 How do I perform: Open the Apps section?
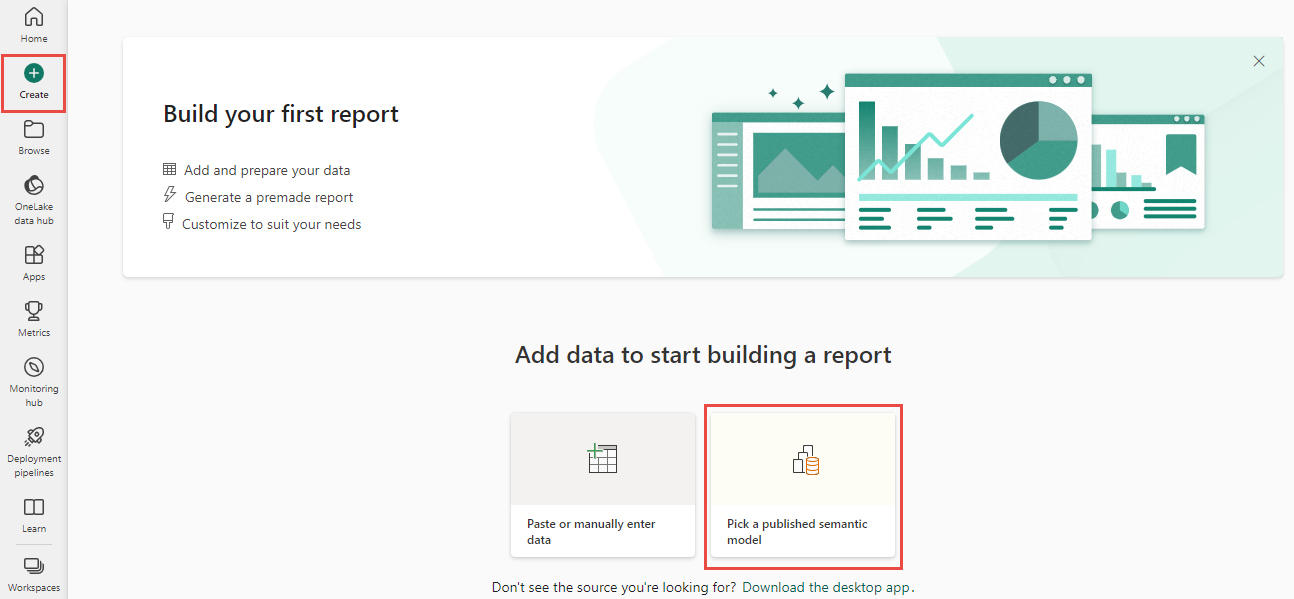click(x=34, y=263)
